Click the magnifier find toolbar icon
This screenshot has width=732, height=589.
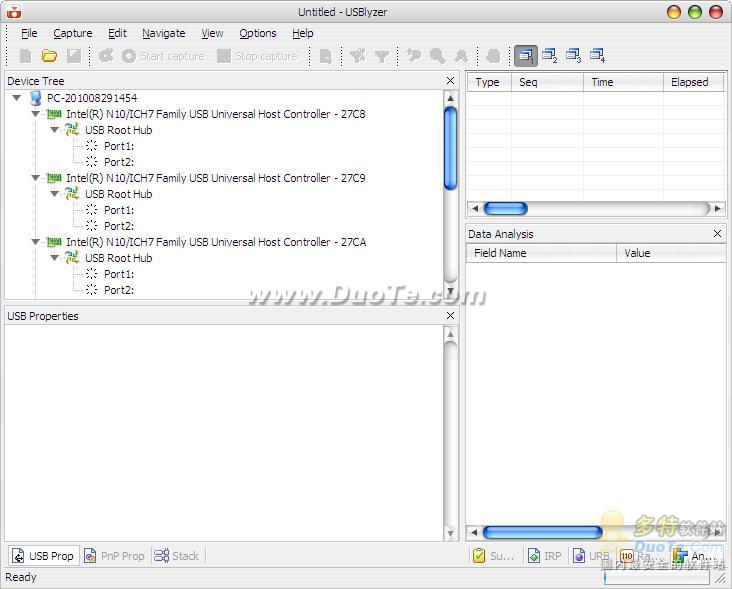pos(437,56)
